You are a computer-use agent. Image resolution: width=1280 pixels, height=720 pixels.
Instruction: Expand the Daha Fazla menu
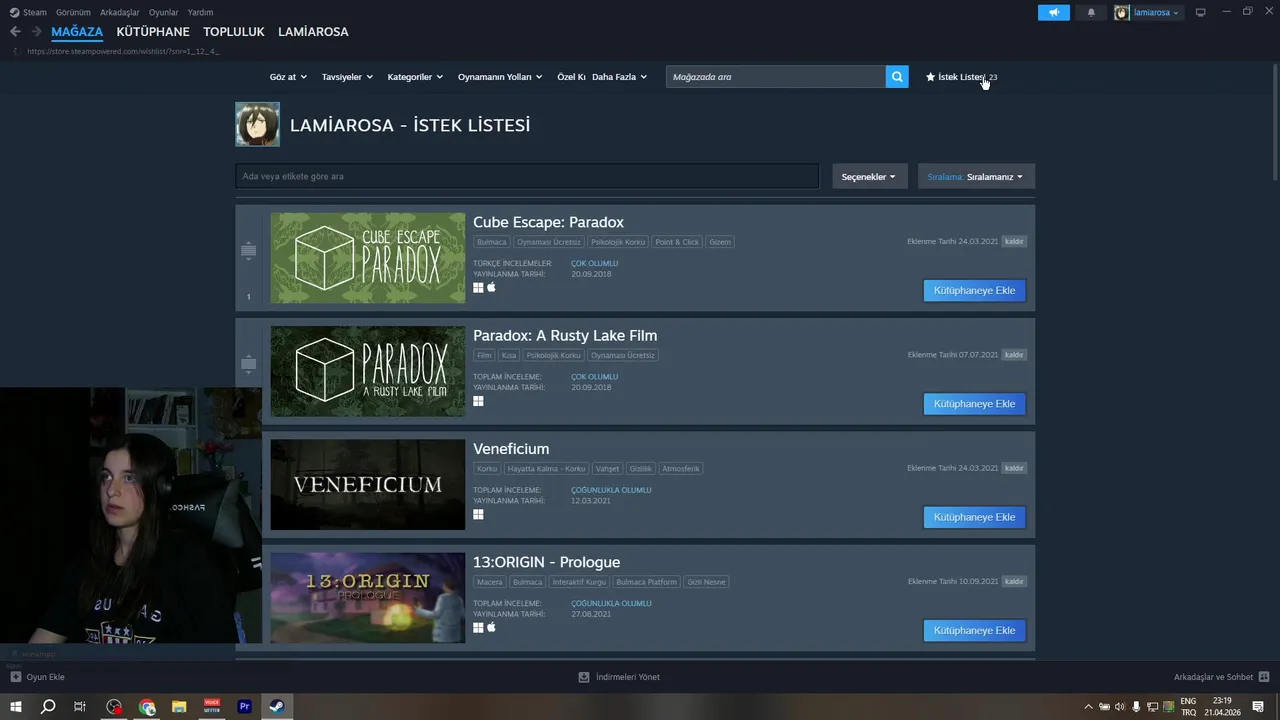pos(619,77)
